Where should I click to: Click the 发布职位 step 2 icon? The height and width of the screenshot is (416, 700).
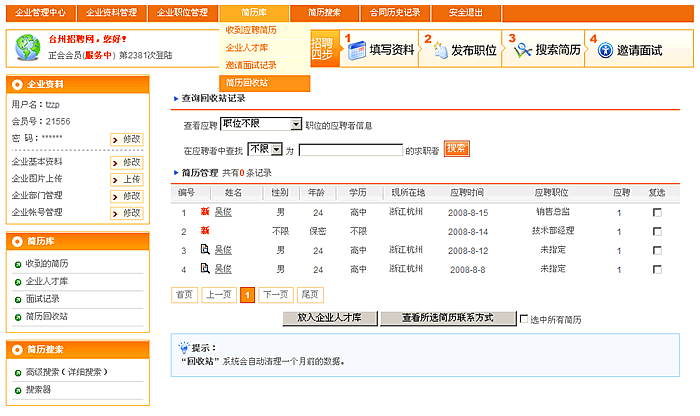441,50
